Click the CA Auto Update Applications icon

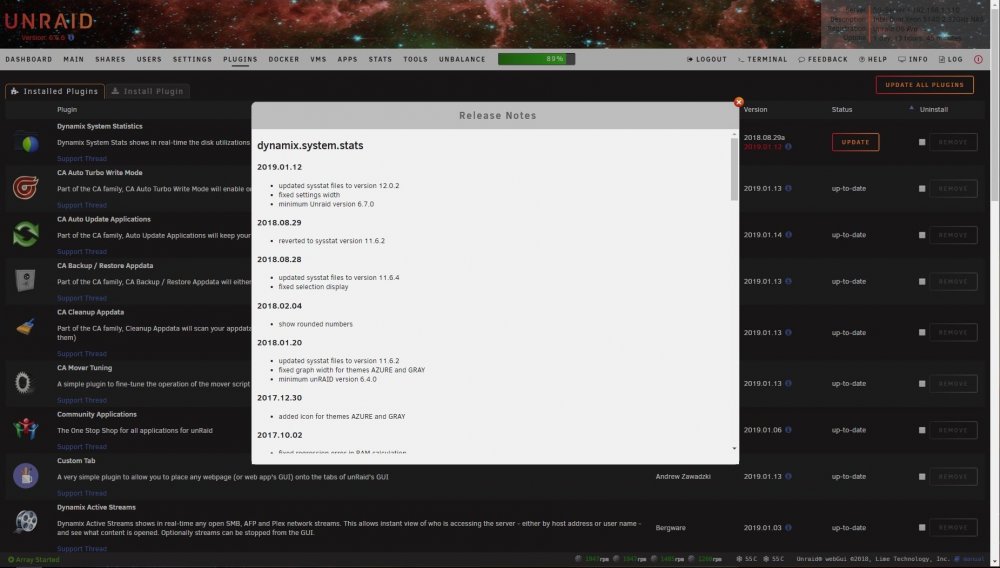(26, 234)
